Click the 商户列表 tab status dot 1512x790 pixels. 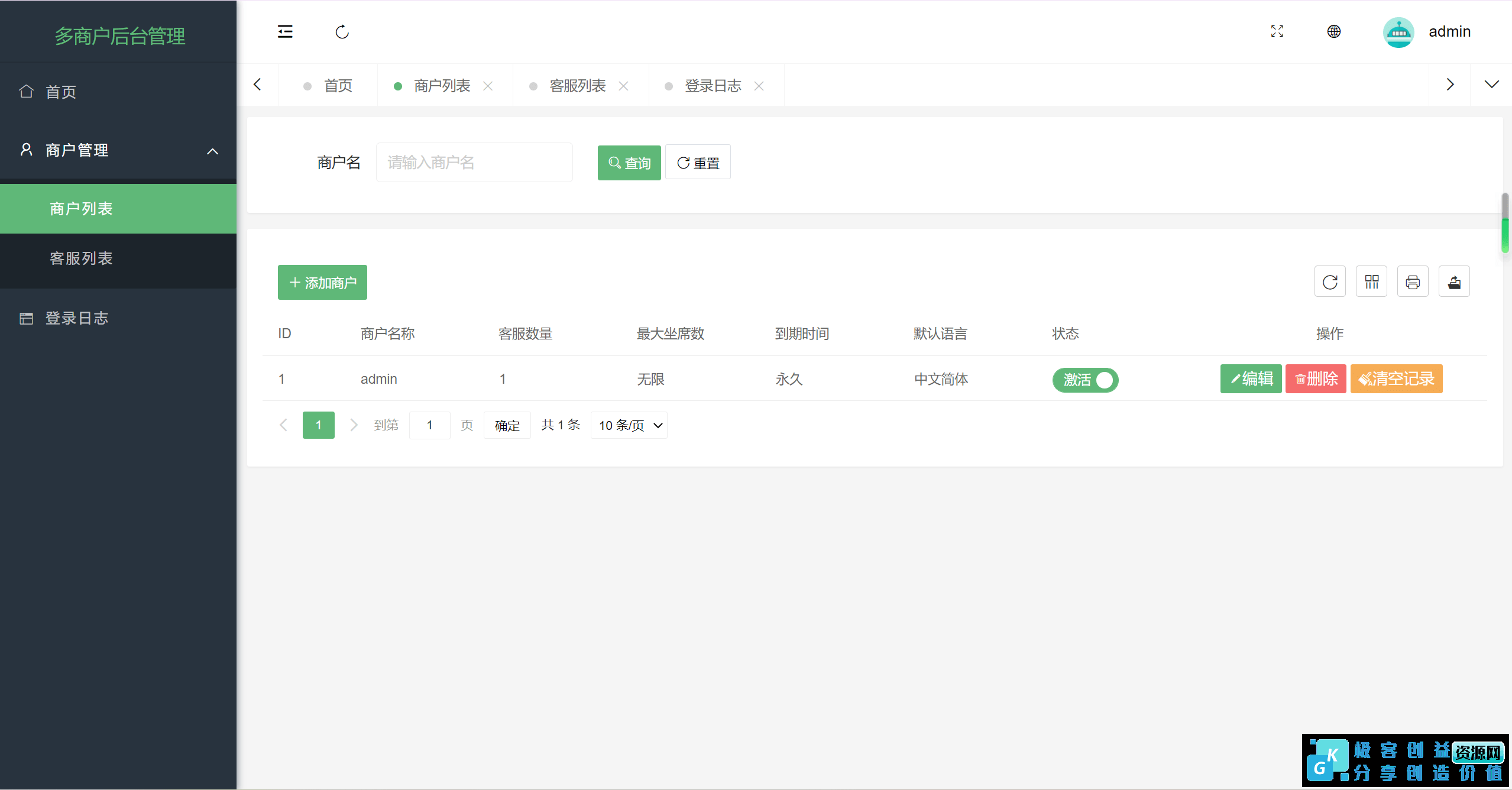click(398, 86)
